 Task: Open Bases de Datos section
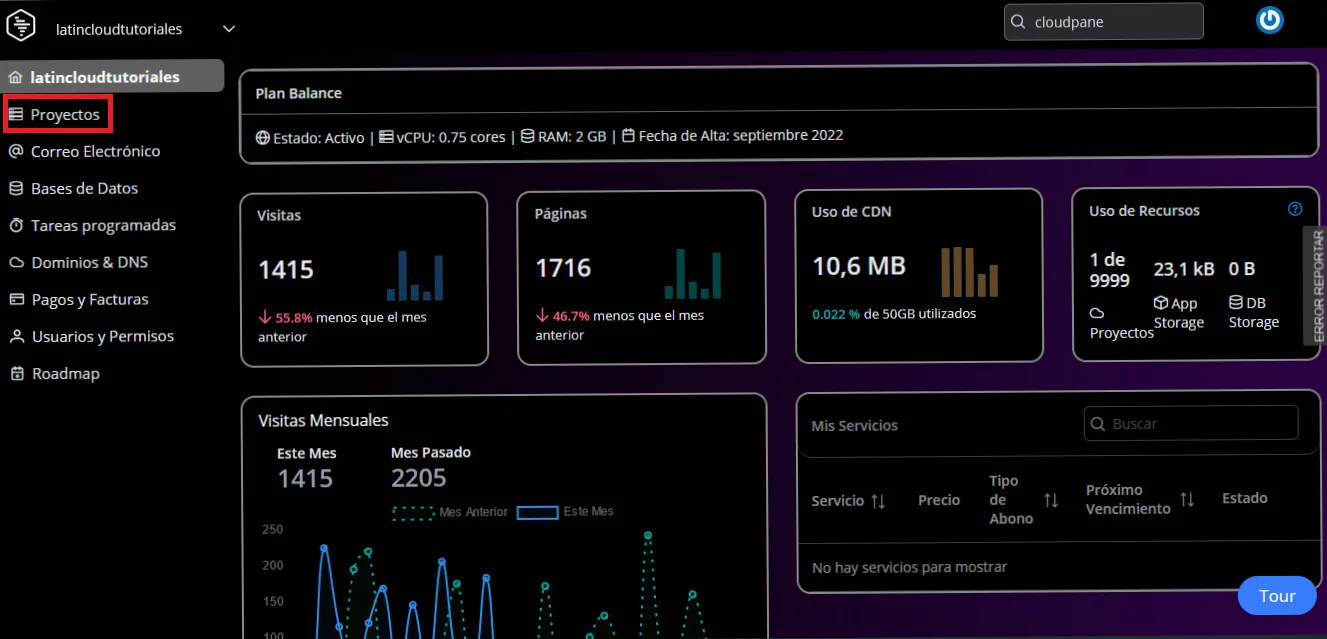tap(84, 189)
